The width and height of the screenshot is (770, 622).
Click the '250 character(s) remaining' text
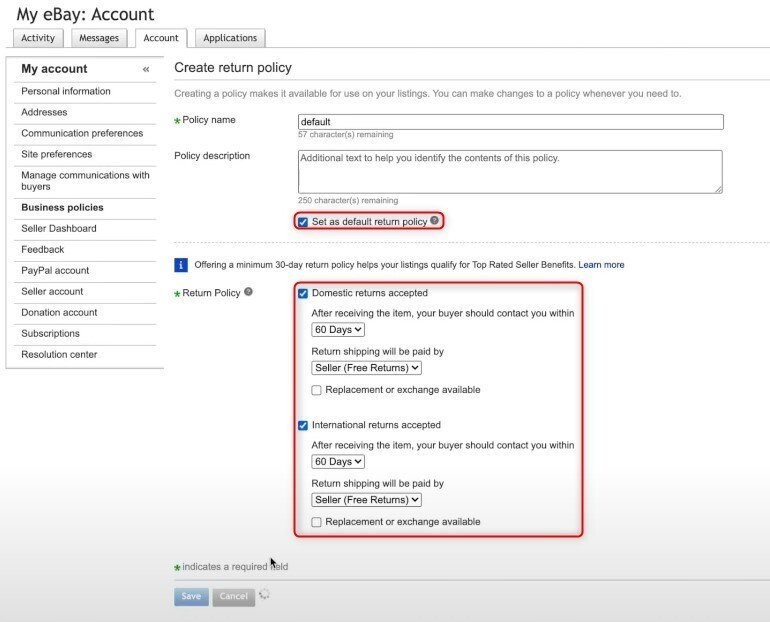click(348, 200)
